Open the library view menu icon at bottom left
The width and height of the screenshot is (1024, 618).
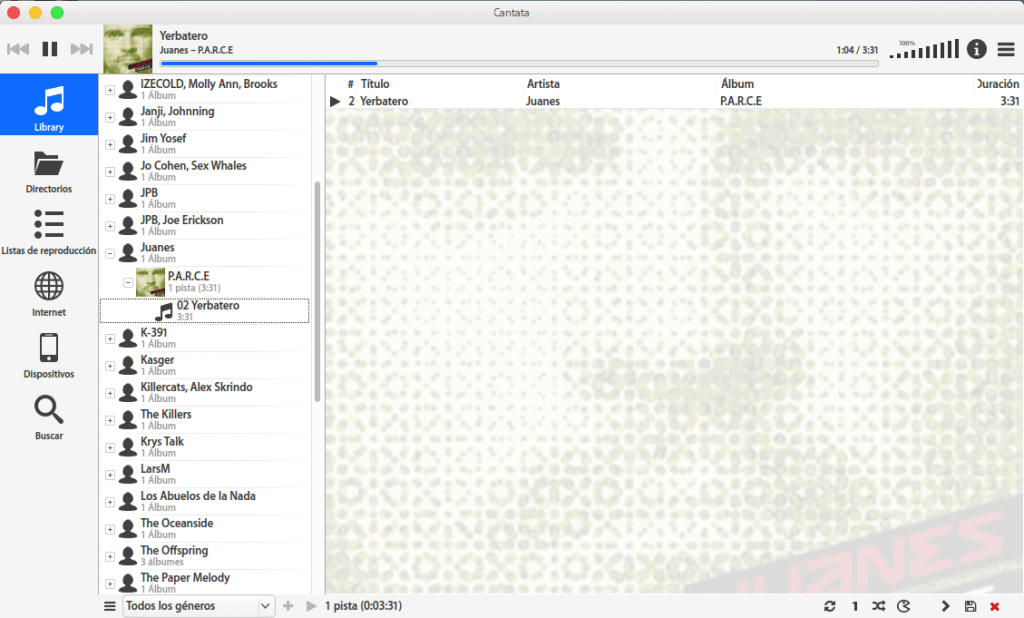[110, 606]
